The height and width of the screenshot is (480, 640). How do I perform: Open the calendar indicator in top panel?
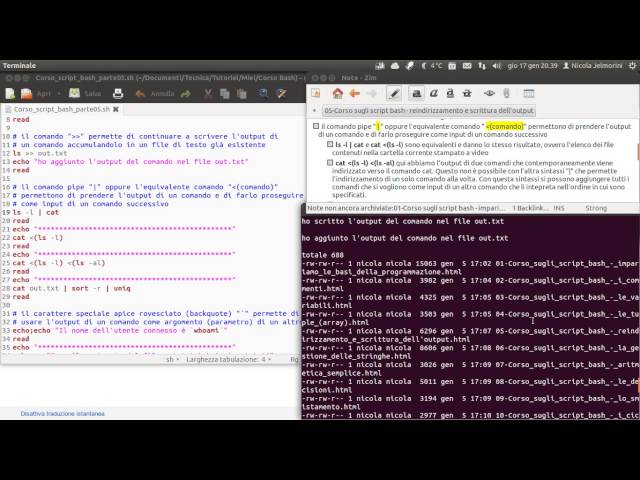[x=452, y=66]
